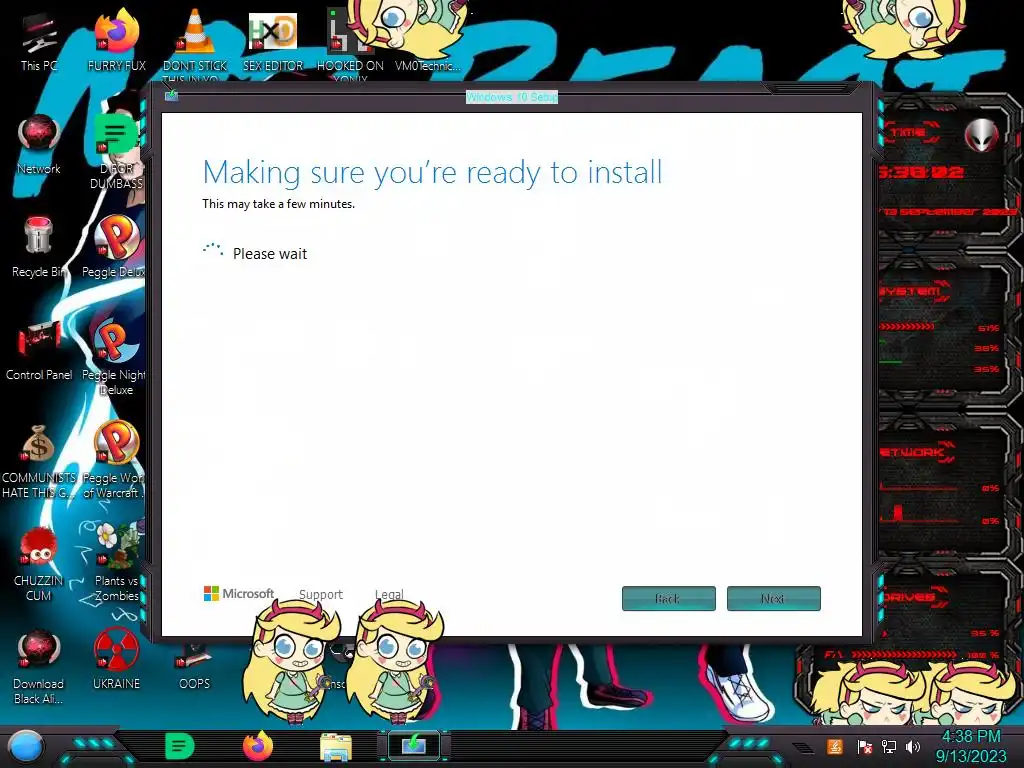Open the Start orb on the taskbar
The image size is (1024, 768).
click(25, 746)
